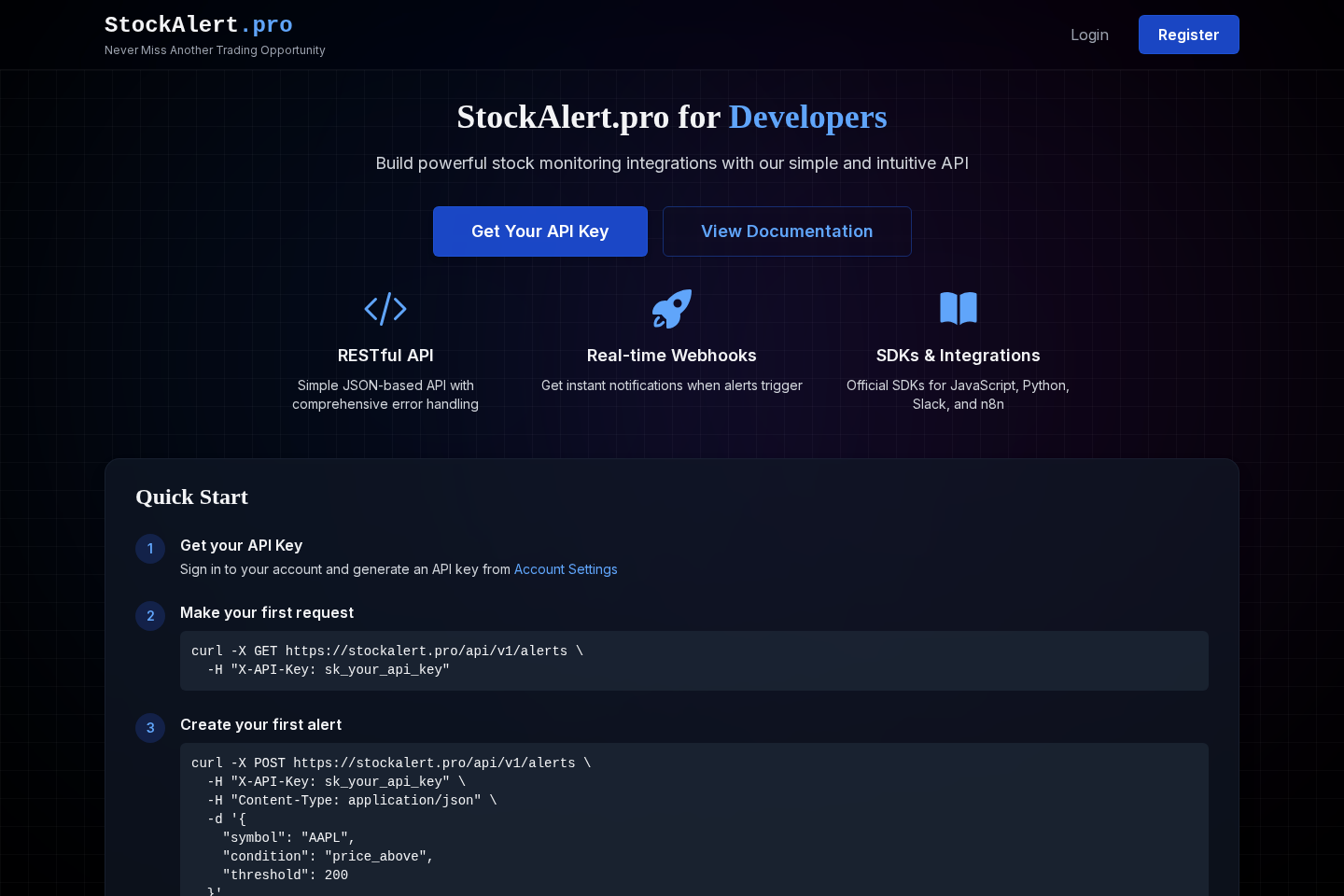The height and width of the screenshot is (896, 1344).
Task: Click step 1 numbered circle badge
Action: coord(150,549)
